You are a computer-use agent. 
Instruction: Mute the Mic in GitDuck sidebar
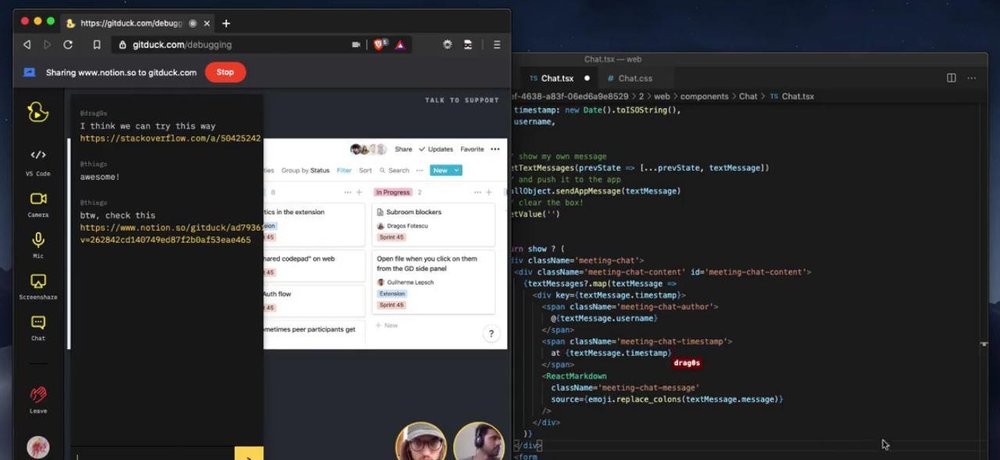click(x=38, y=245)
